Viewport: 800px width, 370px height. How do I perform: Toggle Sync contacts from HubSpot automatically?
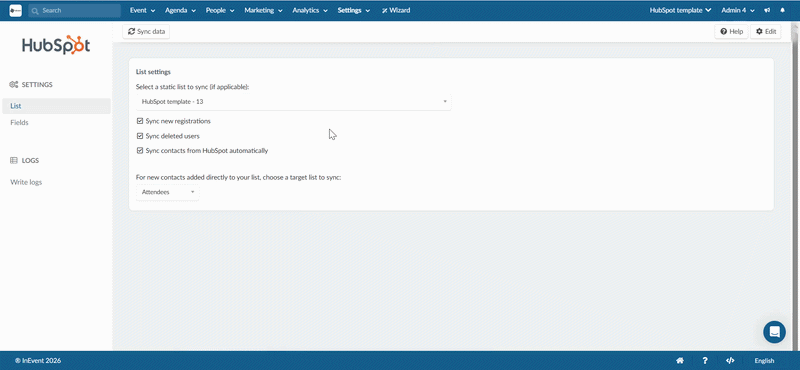tap(140, 151)
